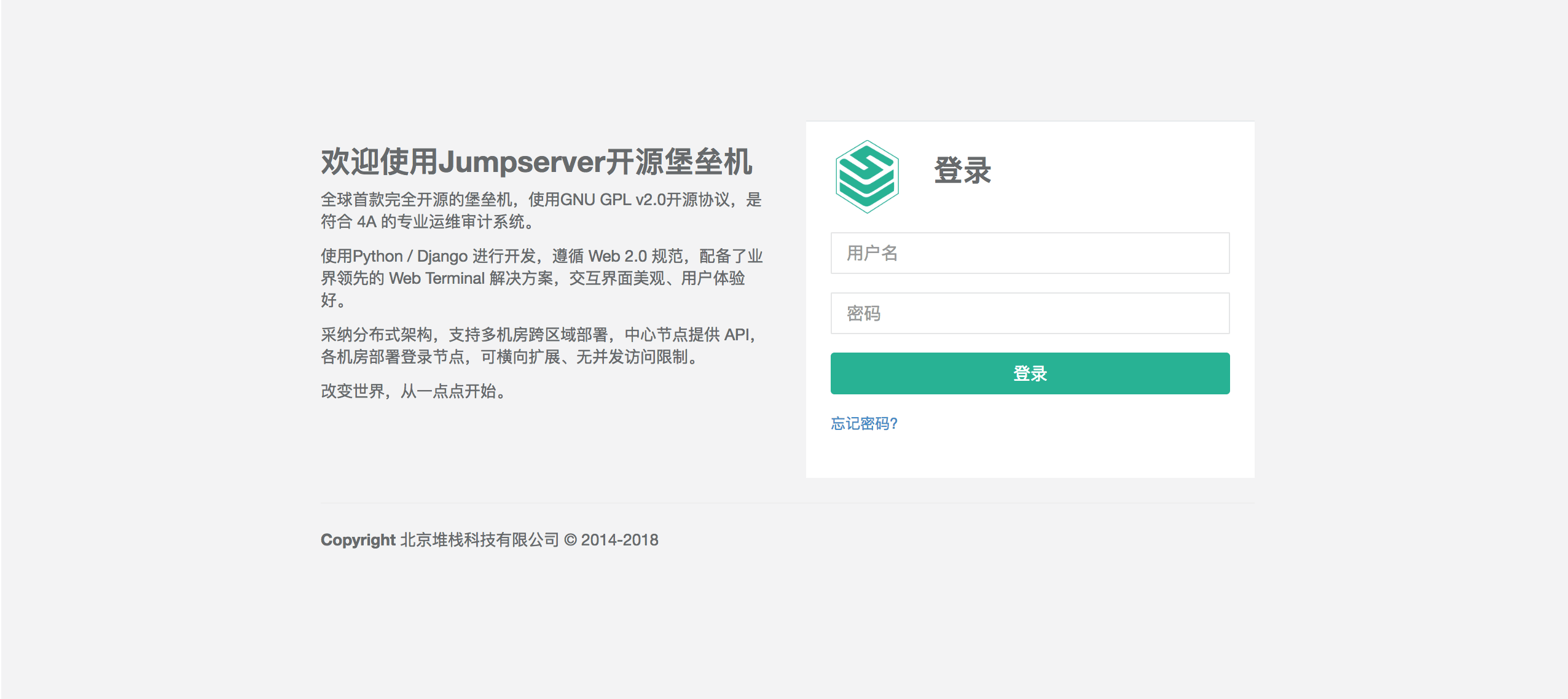Click the 符合 4A 的专业运维审计系统 line
Image resolution: width=1568 pixels, height=699 pixels.
point(426,222)
